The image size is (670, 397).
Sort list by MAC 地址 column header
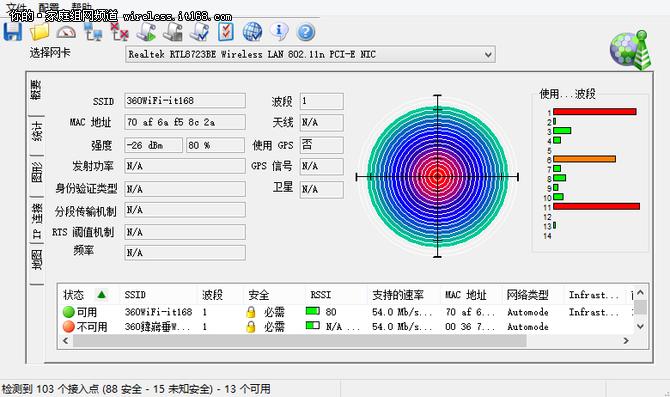click(x=471, y=295)
